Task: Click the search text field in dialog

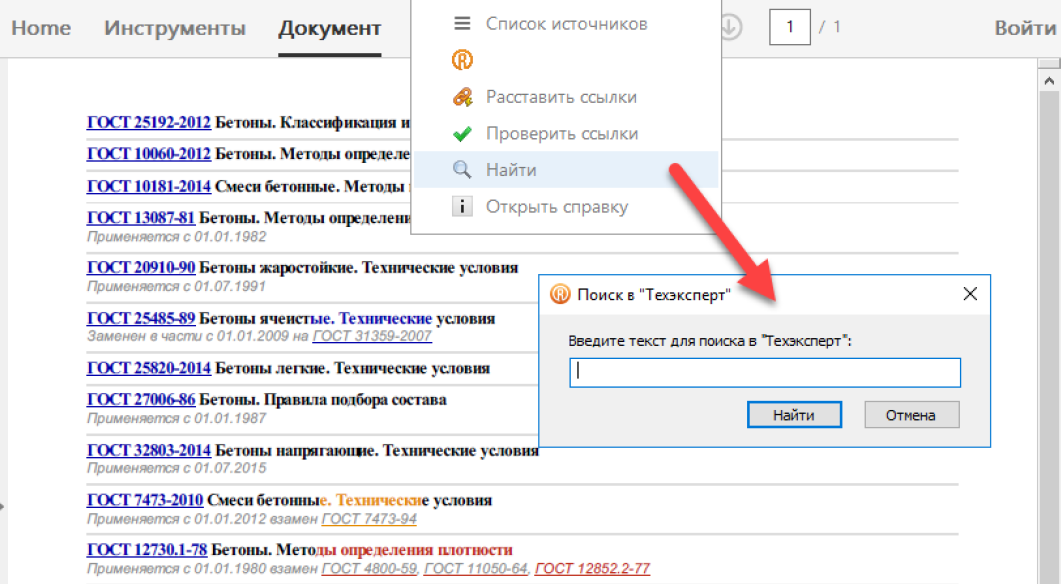Action: (x=765, y=373)
